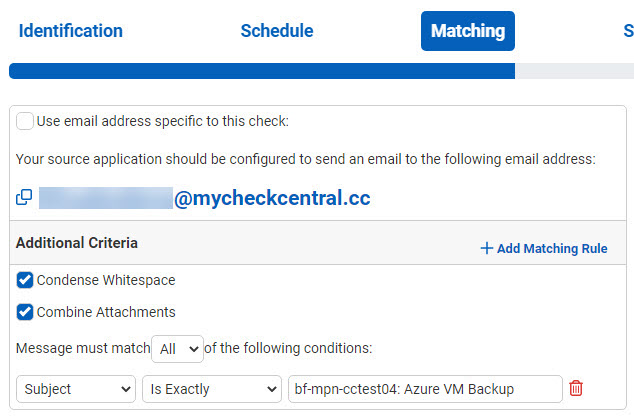Click the @mycheckcentral.cc email address
Screen dimensions: 634x419
(x=272, y=199)
